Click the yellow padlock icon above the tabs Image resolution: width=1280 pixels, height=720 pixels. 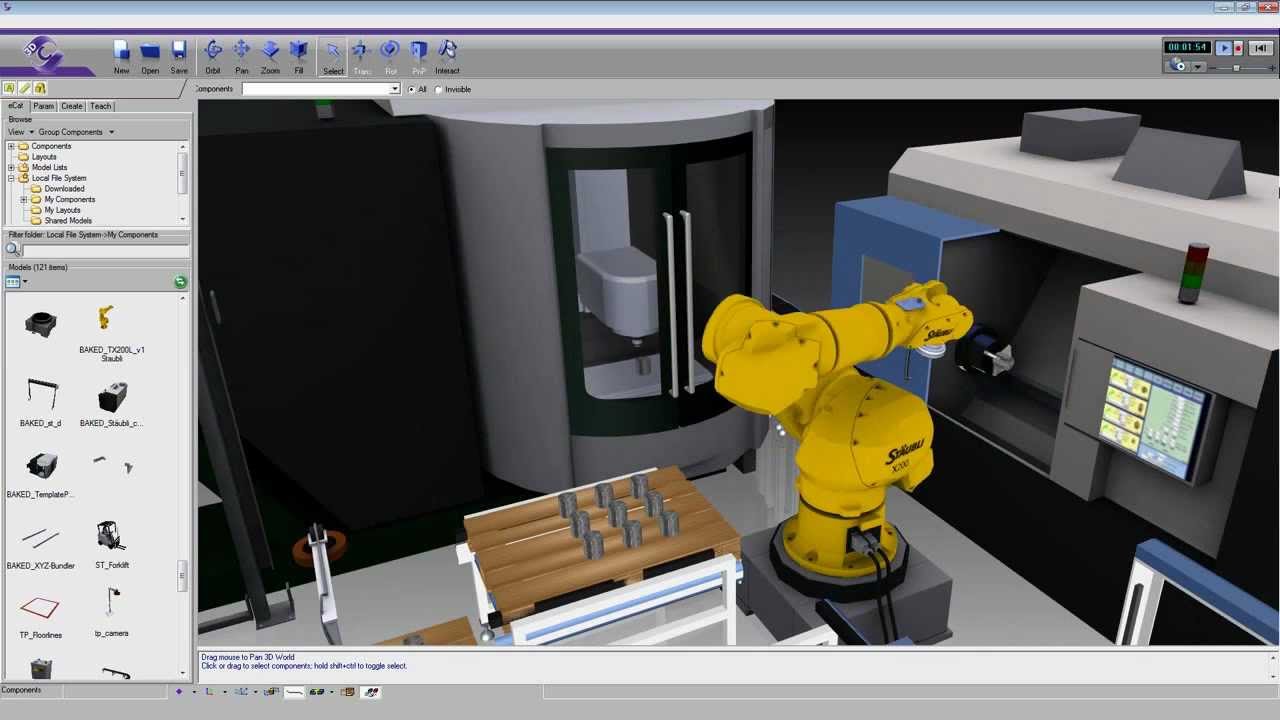tap(40, 88)
